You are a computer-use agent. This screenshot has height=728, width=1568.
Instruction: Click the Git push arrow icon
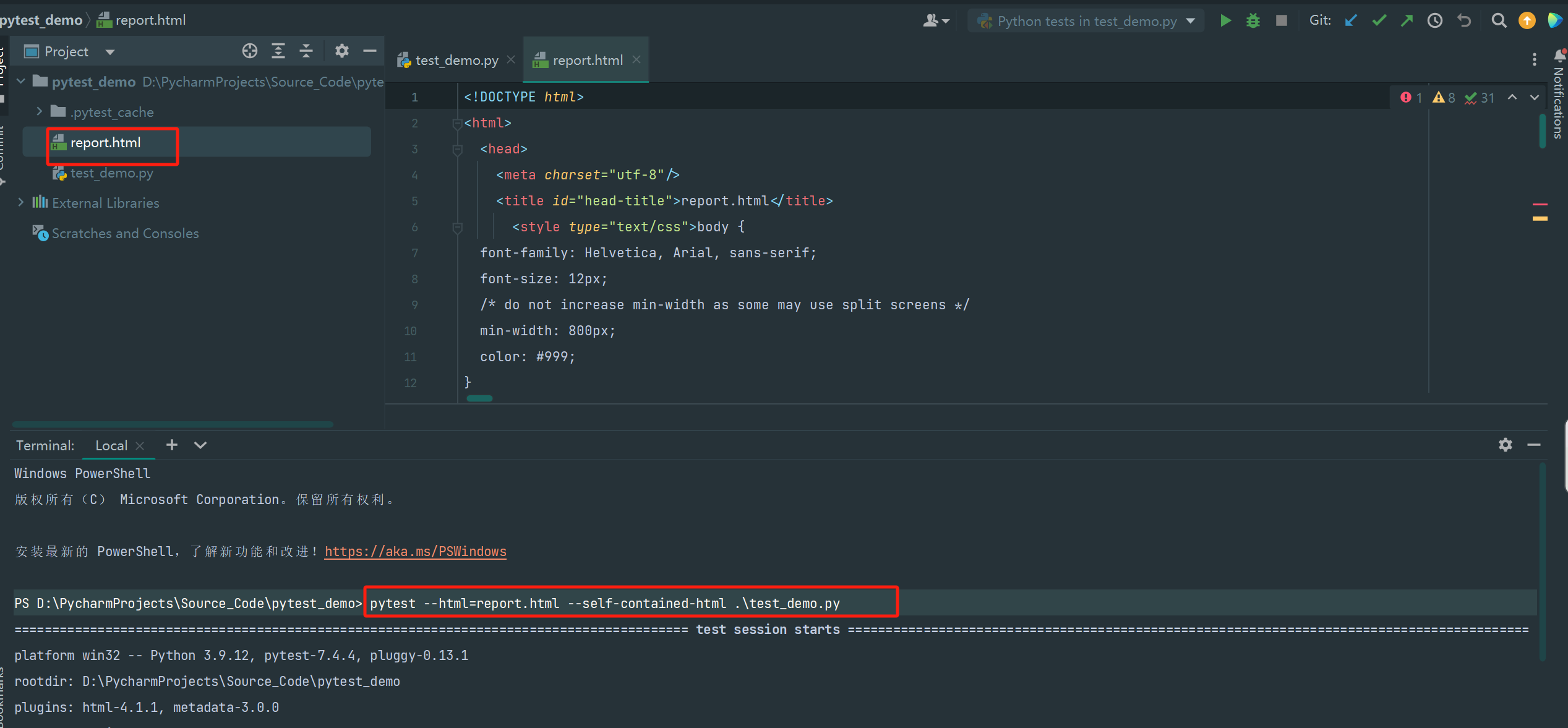tap(1407, 21)
